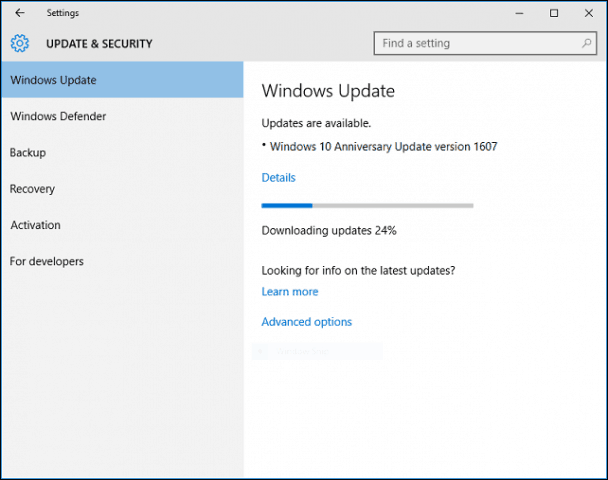Click the download progress bar

point(367,205)
